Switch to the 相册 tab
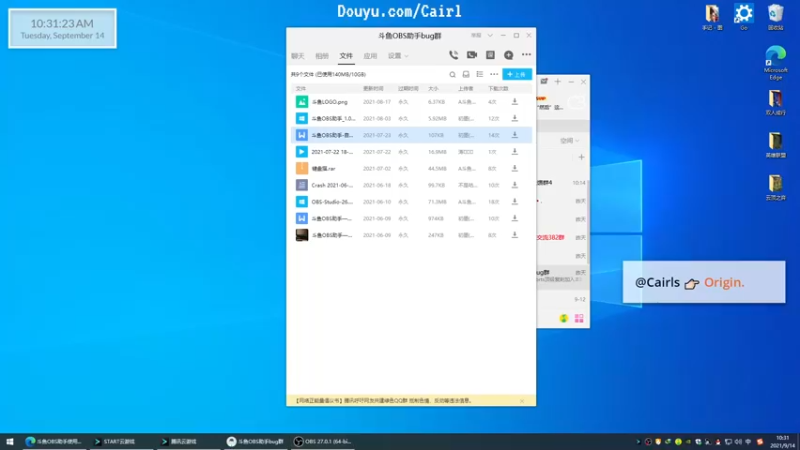This screenshot has width=800, height=450. tap(322, 56)
